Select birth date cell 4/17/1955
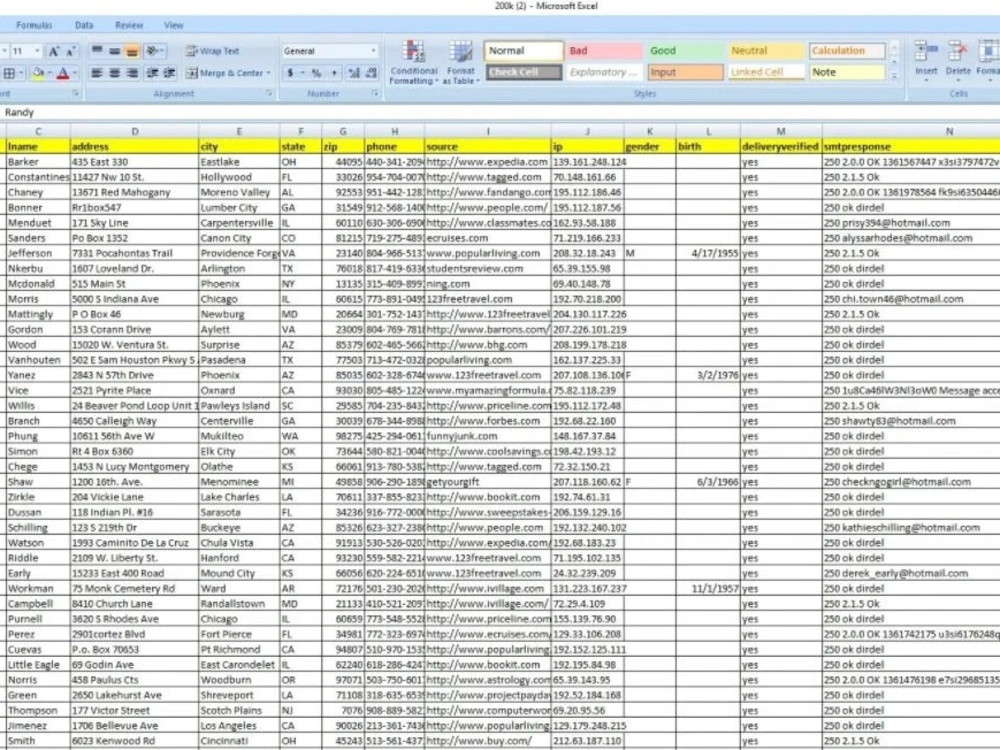This screenshot has height=750, width=1000. [708, 253]
